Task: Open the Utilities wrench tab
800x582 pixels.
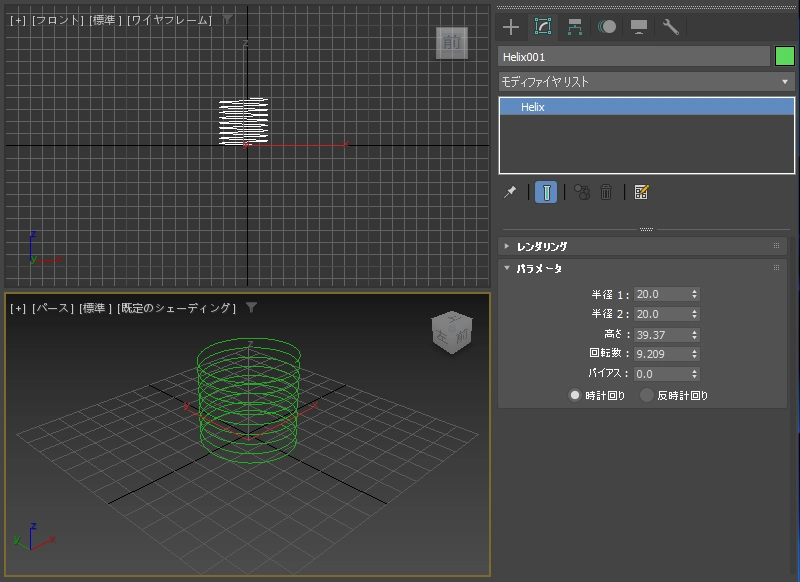Action: point(671,27)
